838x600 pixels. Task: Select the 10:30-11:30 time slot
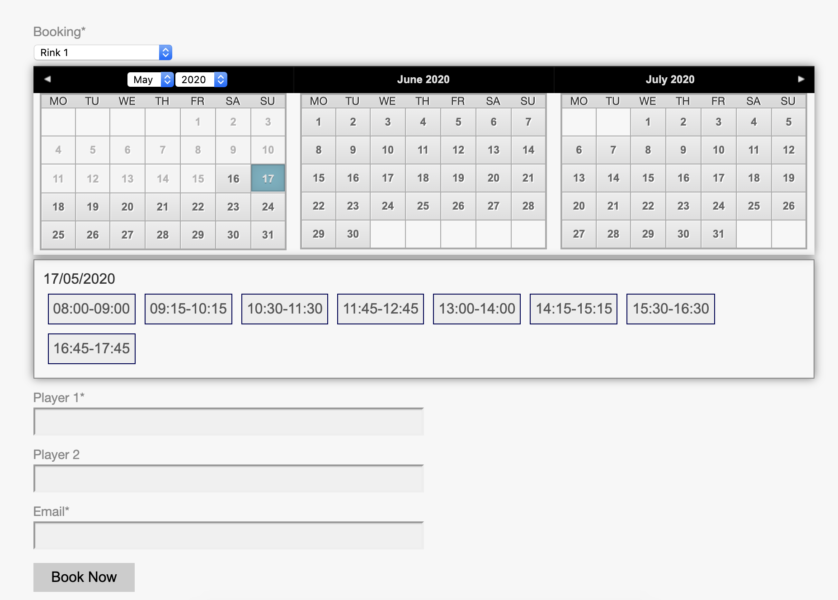284,309
